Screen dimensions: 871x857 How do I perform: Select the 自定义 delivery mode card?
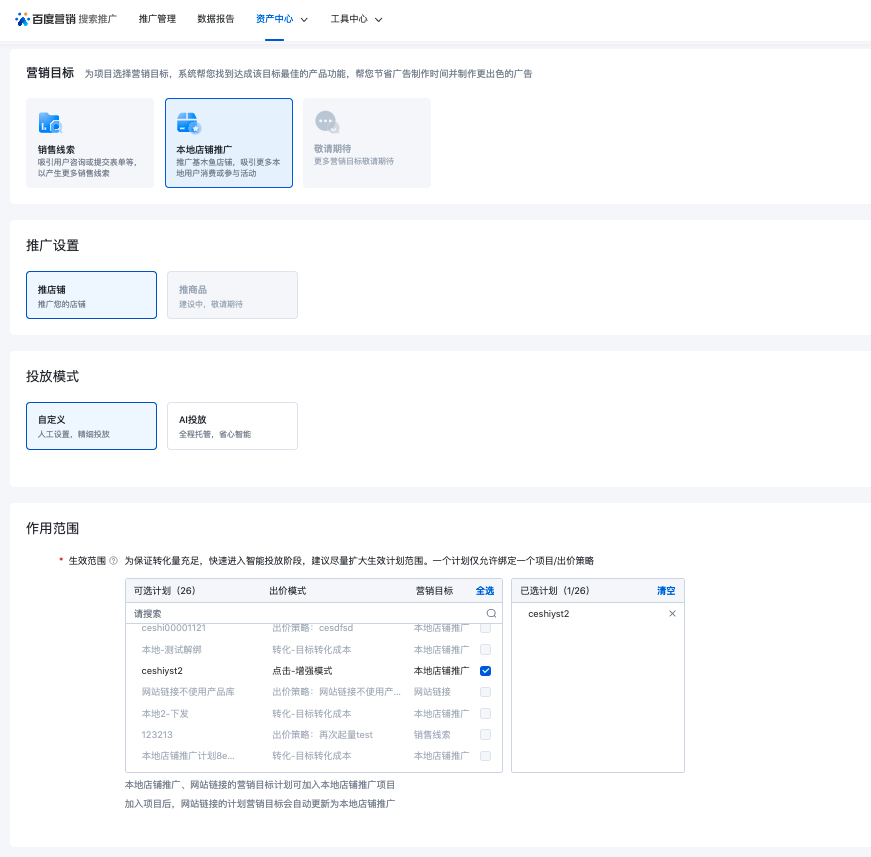[91, 426]
